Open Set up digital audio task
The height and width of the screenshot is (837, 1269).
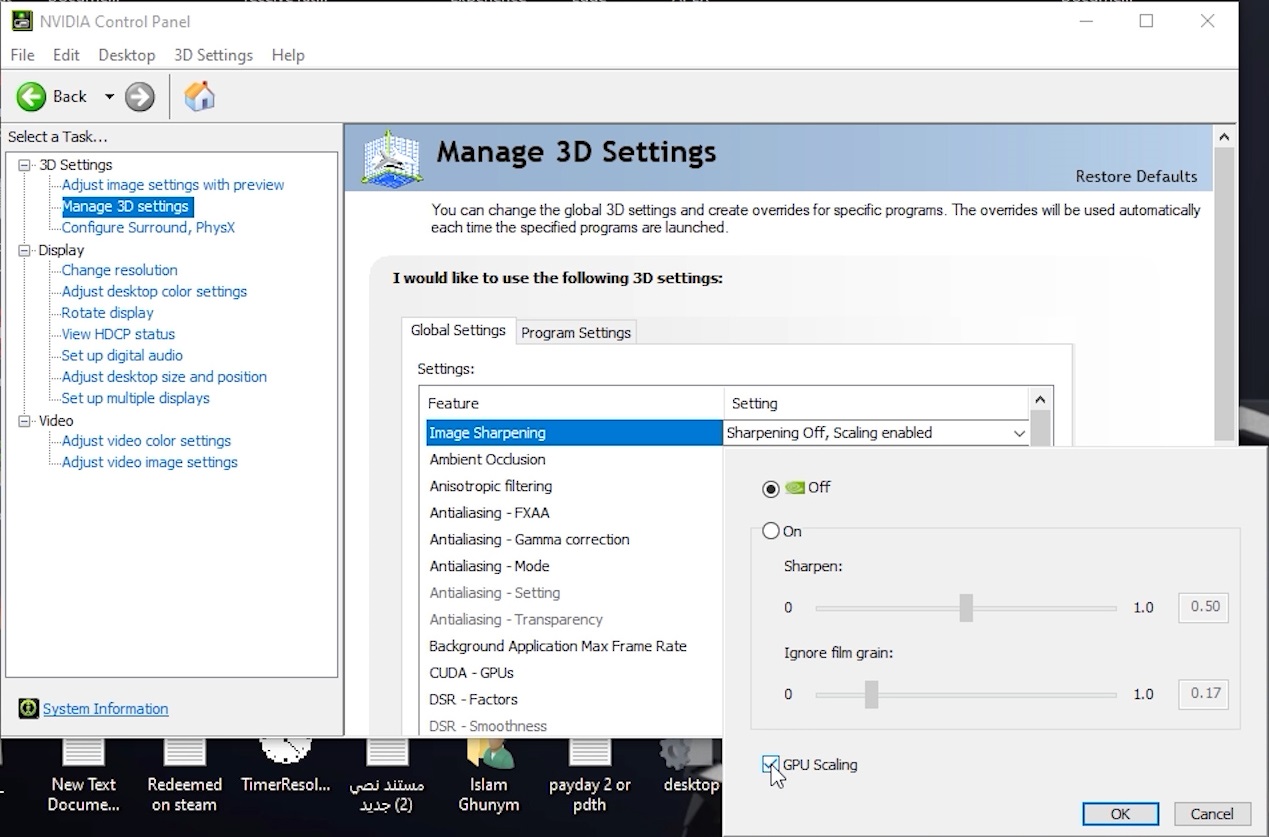coord(122,355)
